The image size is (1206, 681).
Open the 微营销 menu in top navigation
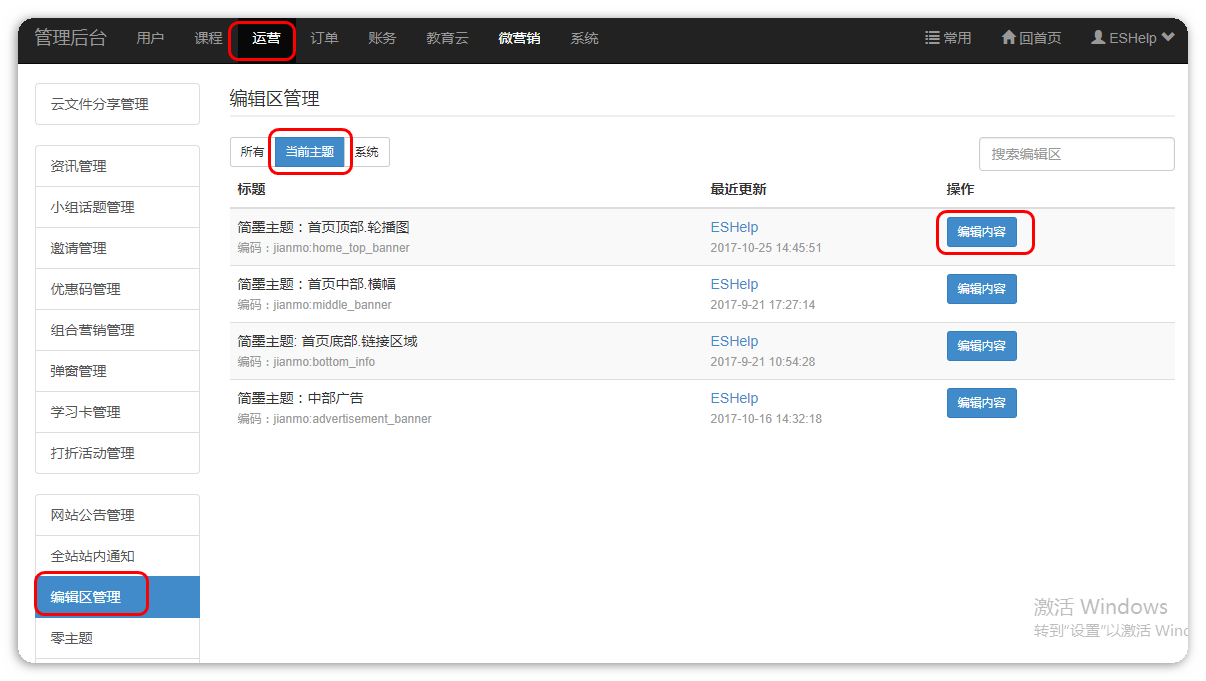519,38
